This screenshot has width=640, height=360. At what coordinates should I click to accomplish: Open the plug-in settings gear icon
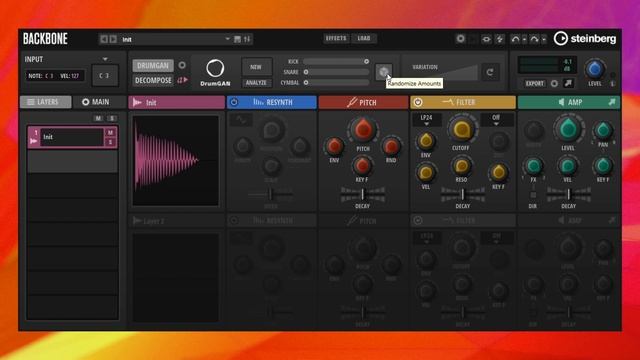tap(461, 38)
